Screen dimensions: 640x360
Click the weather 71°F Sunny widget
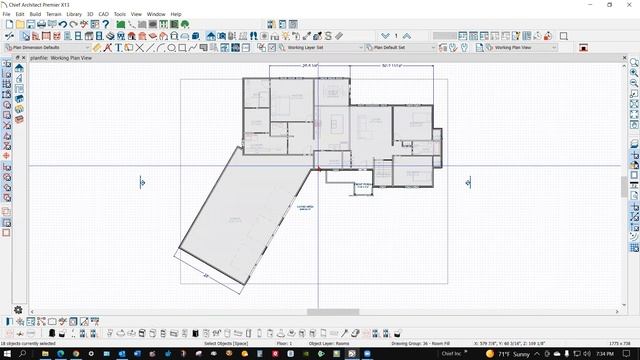tap(507, 353)
